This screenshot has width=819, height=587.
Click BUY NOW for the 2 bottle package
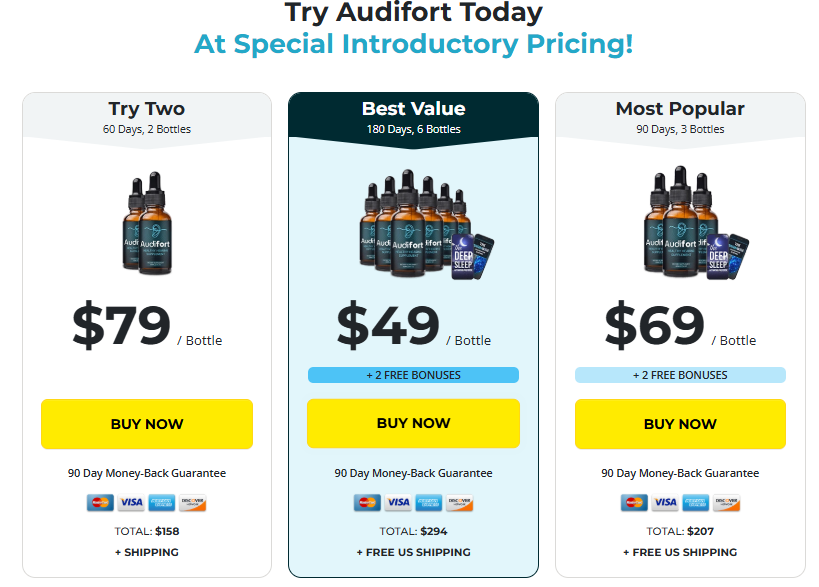[147, 424]
